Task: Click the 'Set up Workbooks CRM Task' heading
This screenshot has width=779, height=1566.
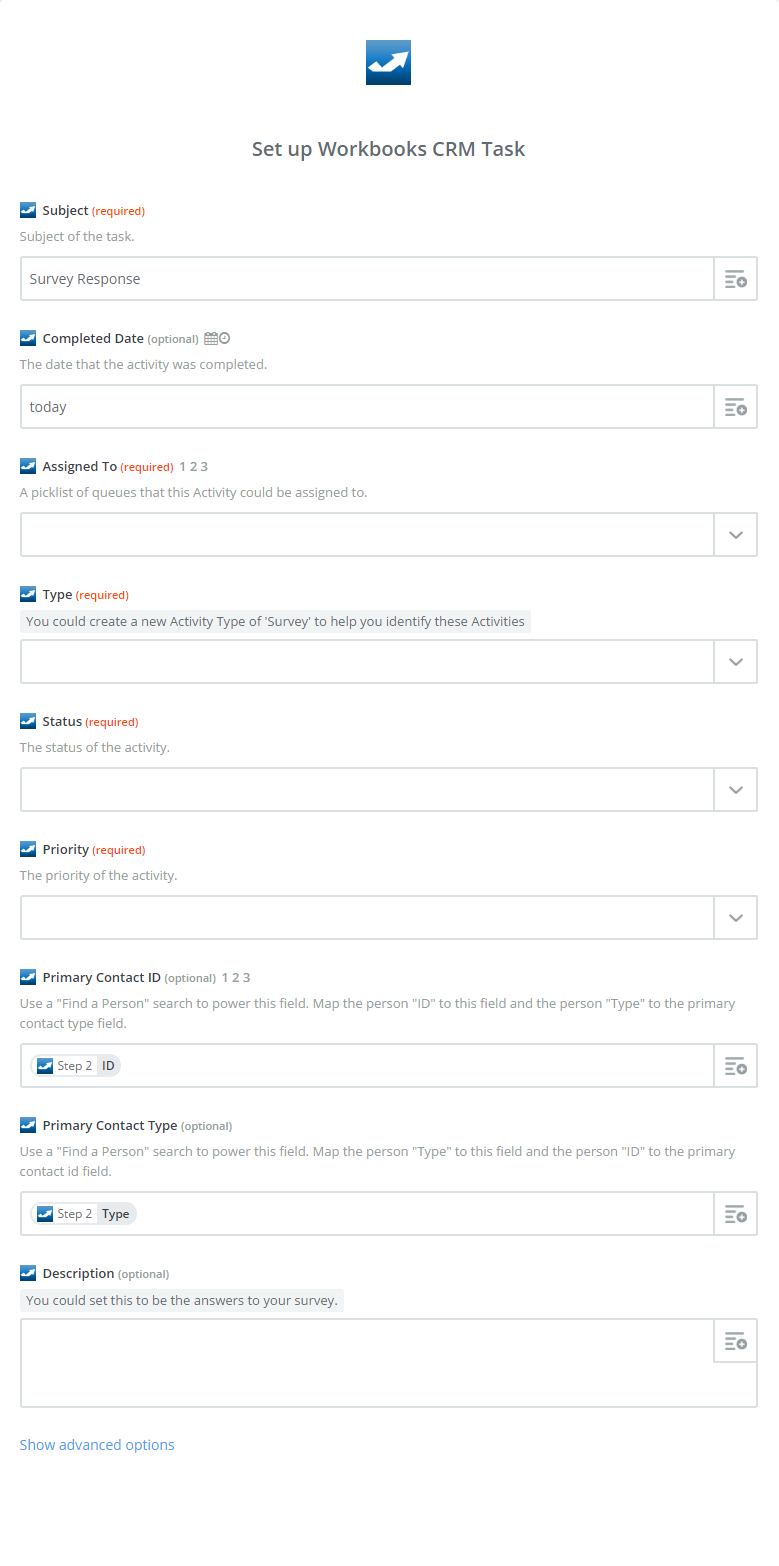Action: [x=388, y=149]
